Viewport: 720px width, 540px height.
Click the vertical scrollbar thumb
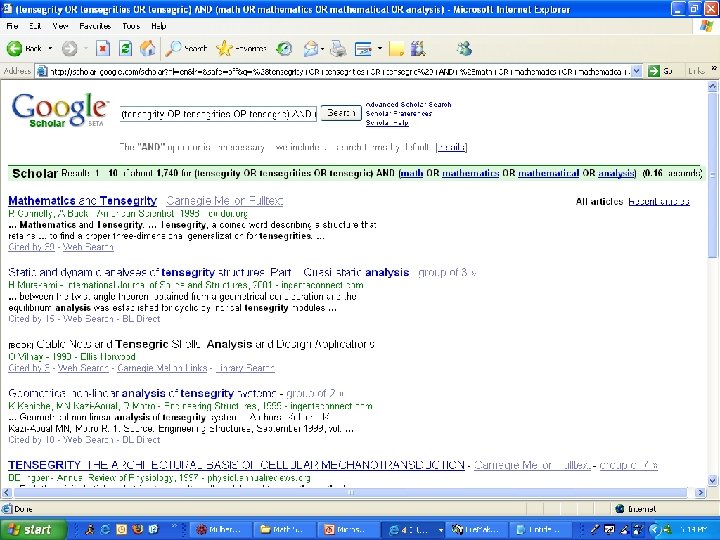coord(712,176)
